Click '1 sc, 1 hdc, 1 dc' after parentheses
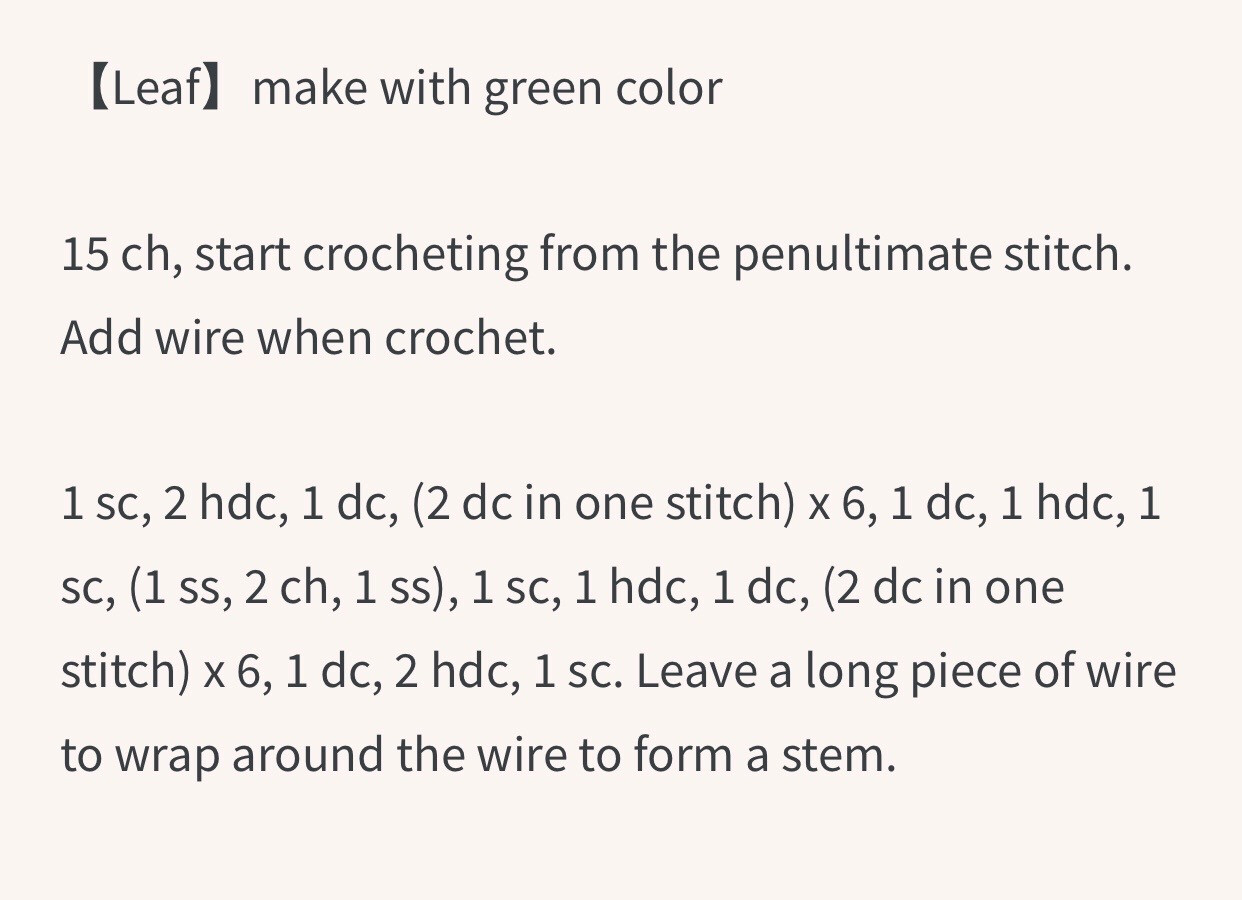 click(x=639, y=588)
